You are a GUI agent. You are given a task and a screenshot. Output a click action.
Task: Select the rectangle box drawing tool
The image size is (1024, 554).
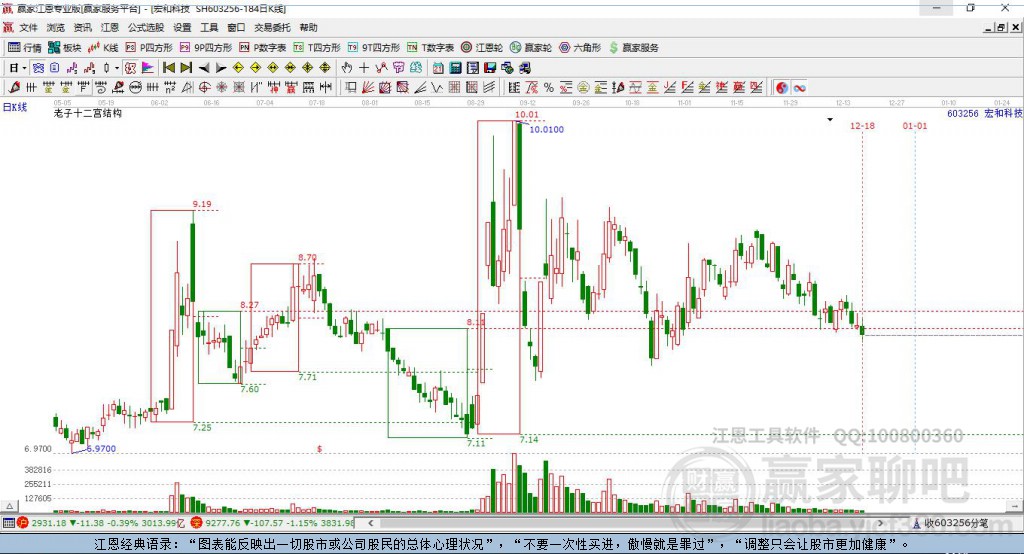click(x=351, y=87)
